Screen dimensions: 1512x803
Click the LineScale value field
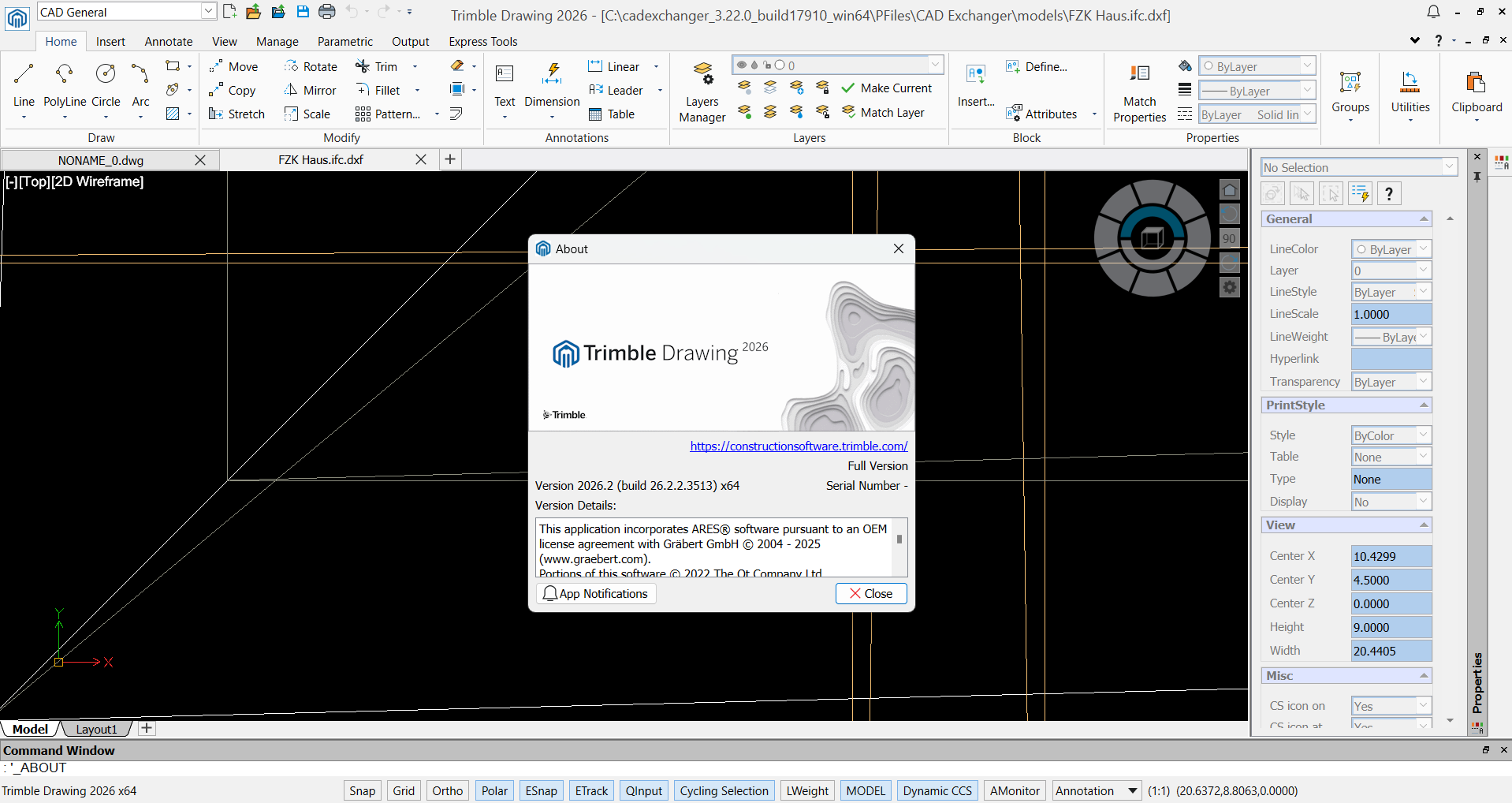(1391, 314)
